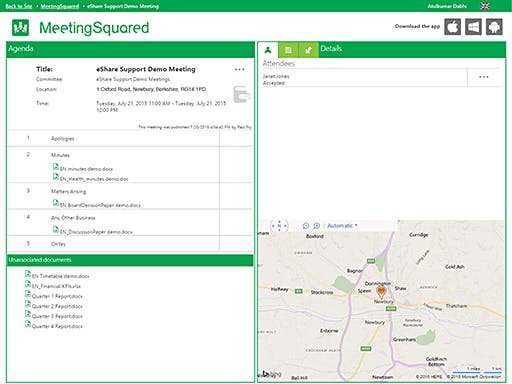
Task: Open Quarter 3 Report.docx document icon
Action: click(28, 314)
